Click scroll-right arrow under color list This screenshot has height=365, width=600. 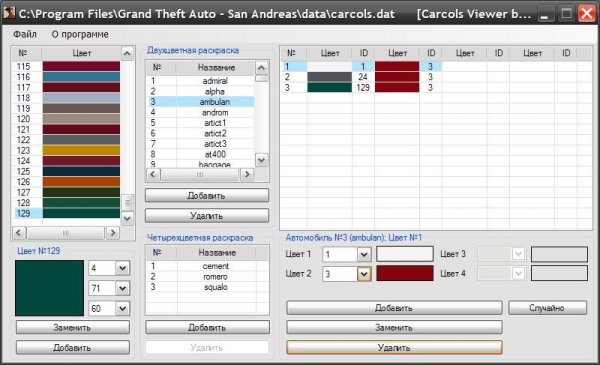point(112,232)
